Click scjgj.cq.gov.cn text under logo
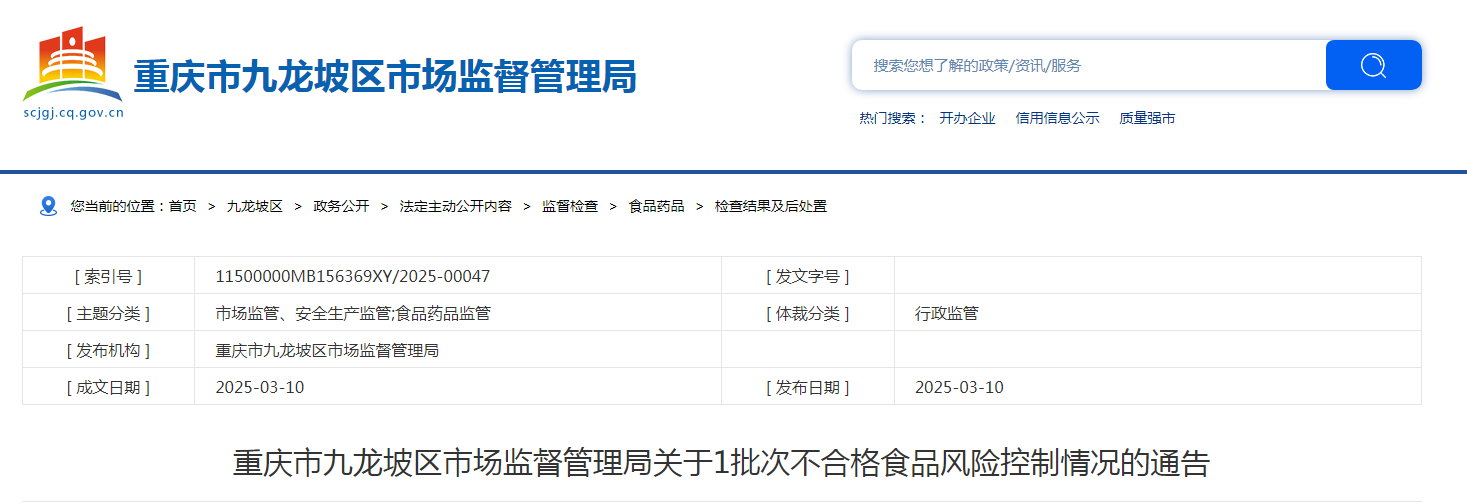 [73, 113]
